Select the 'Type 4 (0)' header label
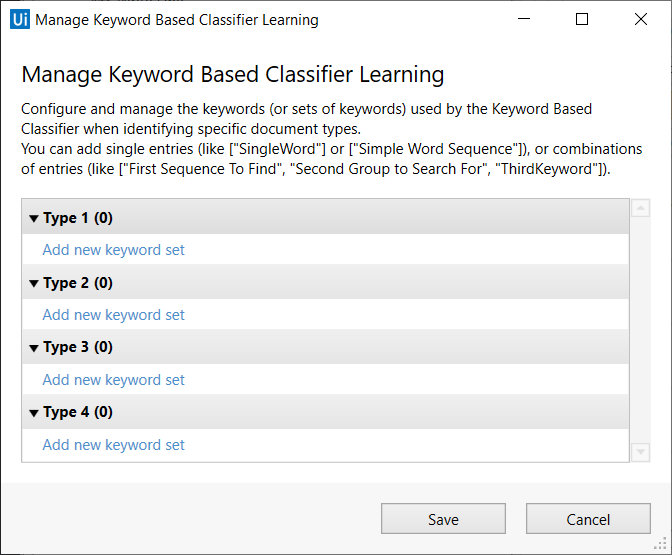This screenshot has width=672, height=555. tap(78, 413)
